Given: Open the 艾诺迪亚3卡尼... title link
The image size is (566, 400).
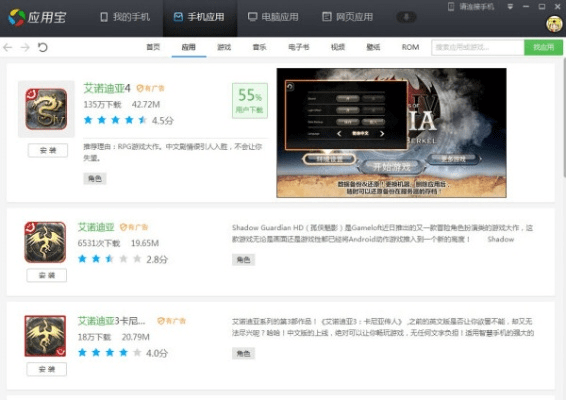Looking at the screenshot, I should 112,321.
